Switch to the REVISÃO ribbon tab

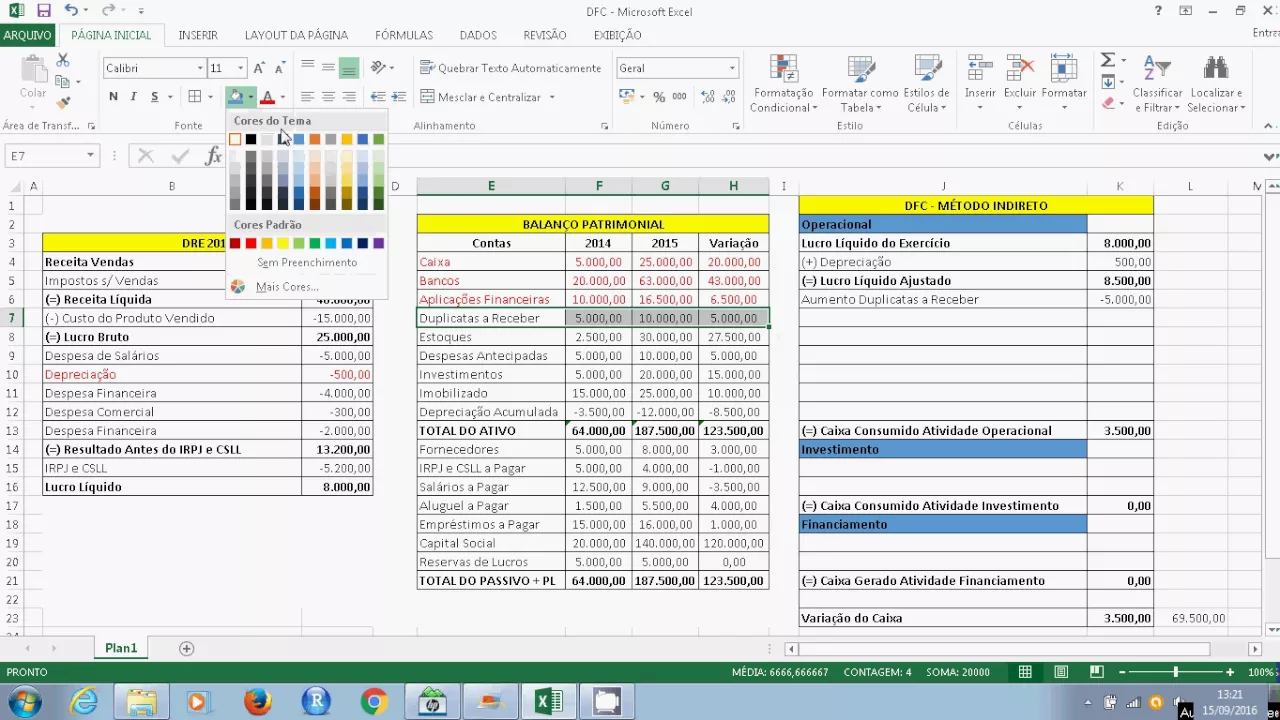coord(545,35)
